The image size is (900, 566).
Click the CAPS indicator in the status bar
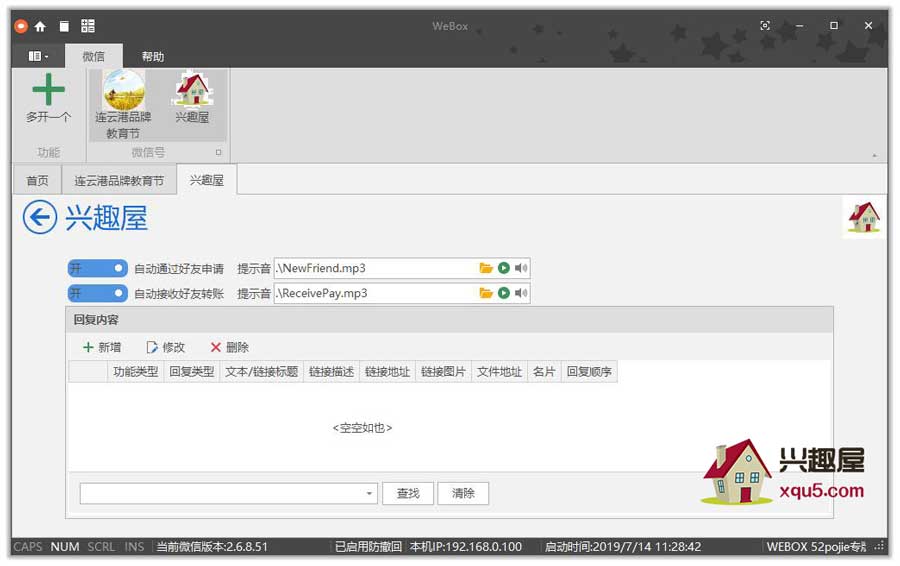28,546
